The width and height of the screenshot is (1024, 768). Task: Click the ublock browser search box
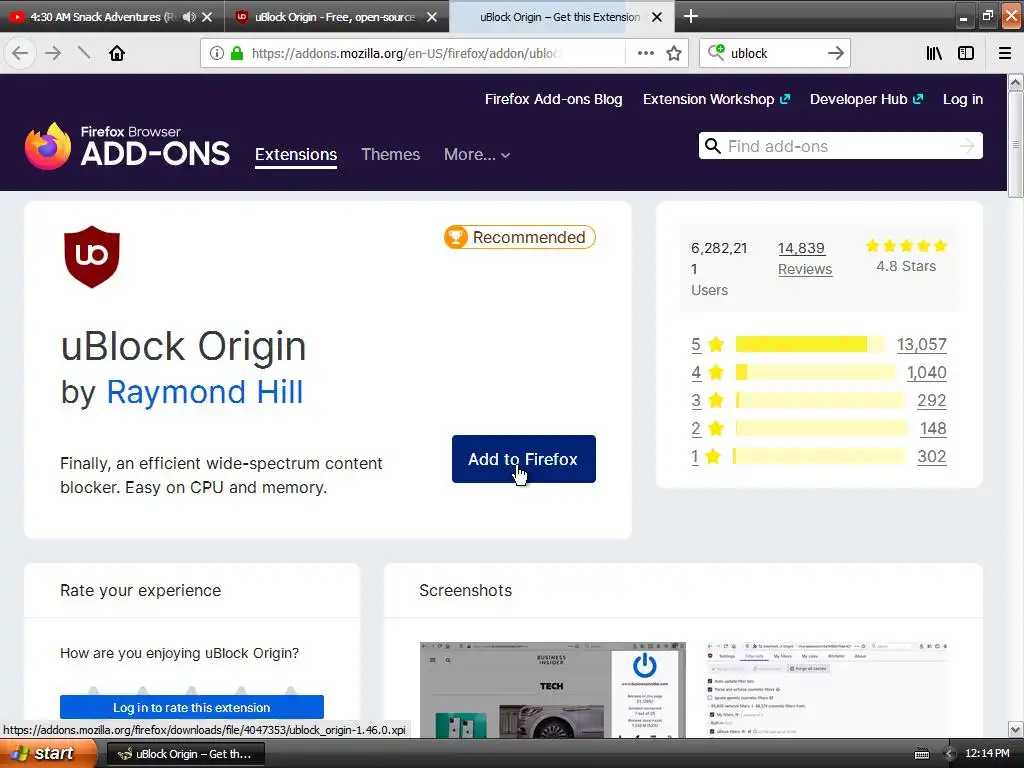[x=775, y=54]
